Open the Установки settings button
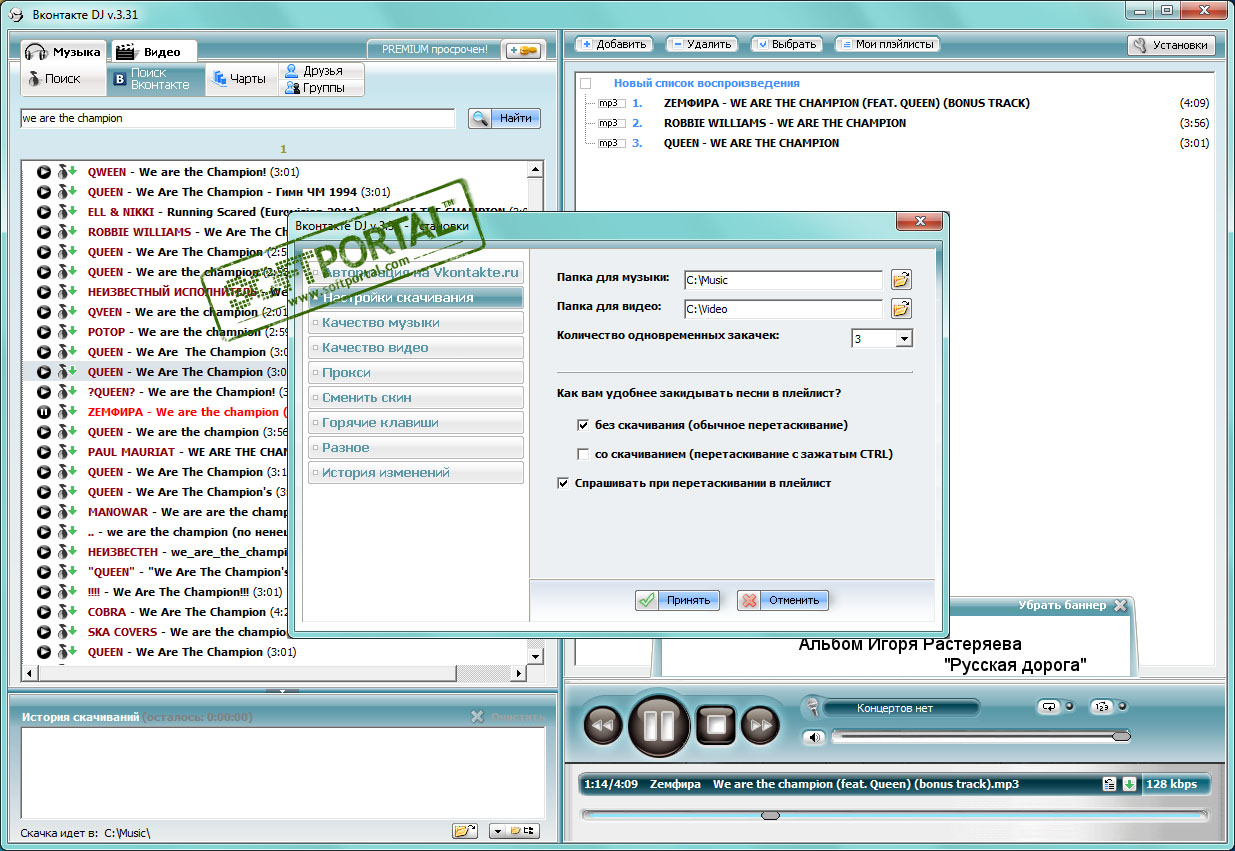 [1172, 45]
